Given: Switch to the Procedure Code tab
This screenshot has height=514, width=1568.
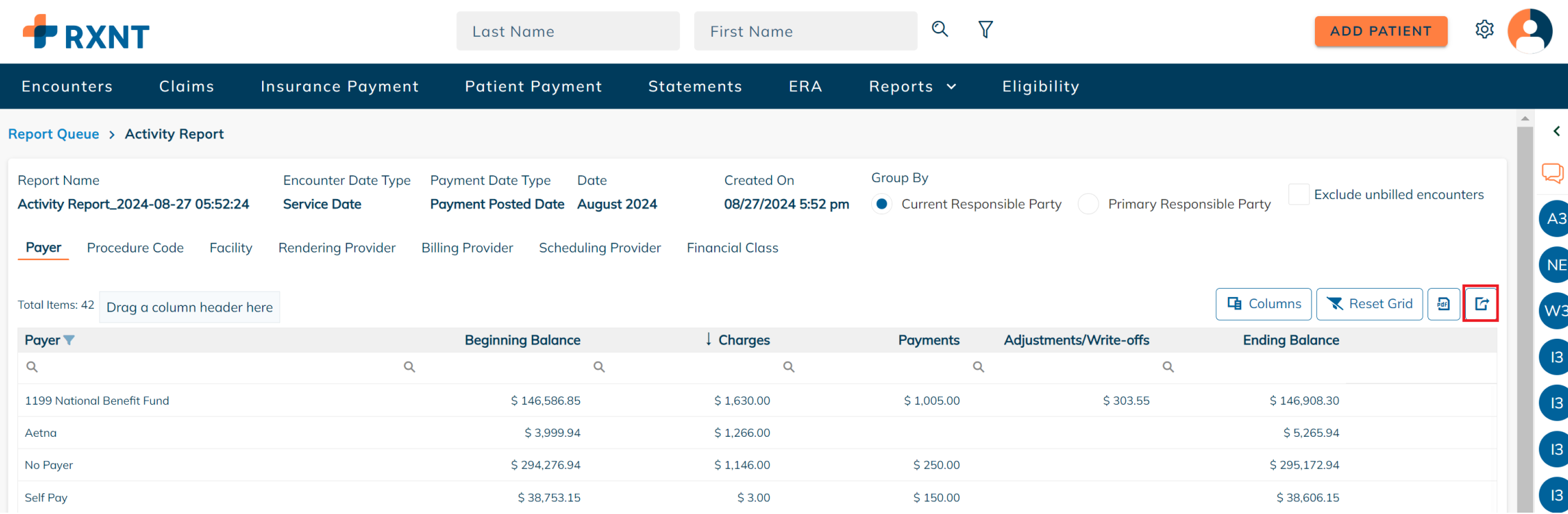Looking at the screenshot, I should [135, 248].
